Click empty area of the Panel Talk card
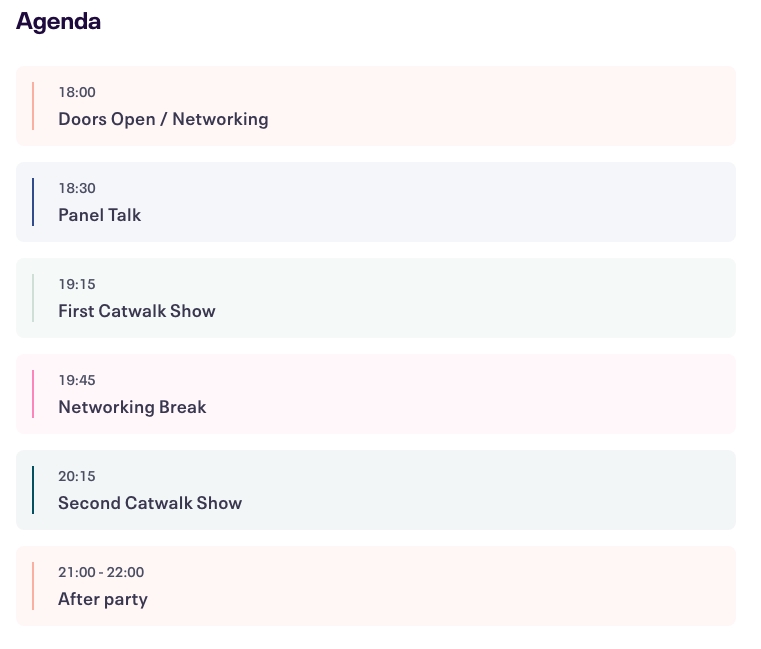The image size is (761, 649). click(437, 202)
